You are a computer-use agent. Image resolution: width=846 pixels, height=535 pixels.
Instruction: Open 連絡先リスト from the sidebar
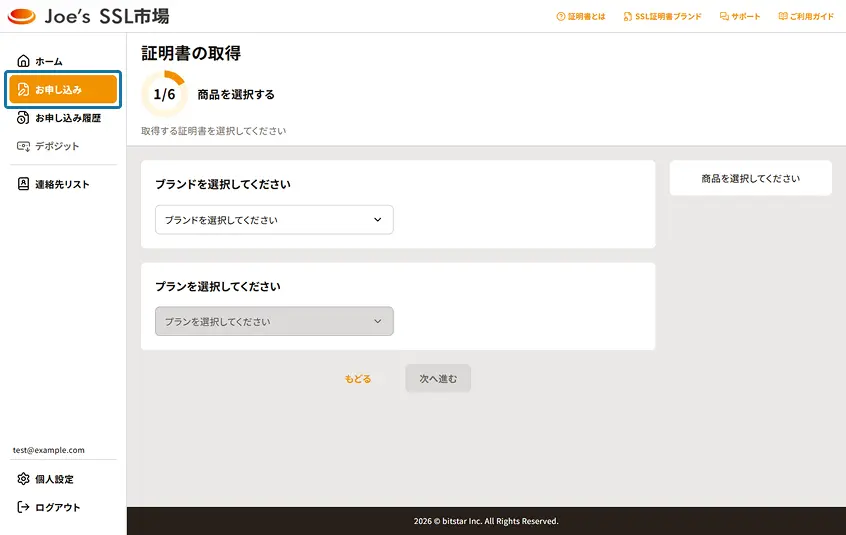pos(63,184)
